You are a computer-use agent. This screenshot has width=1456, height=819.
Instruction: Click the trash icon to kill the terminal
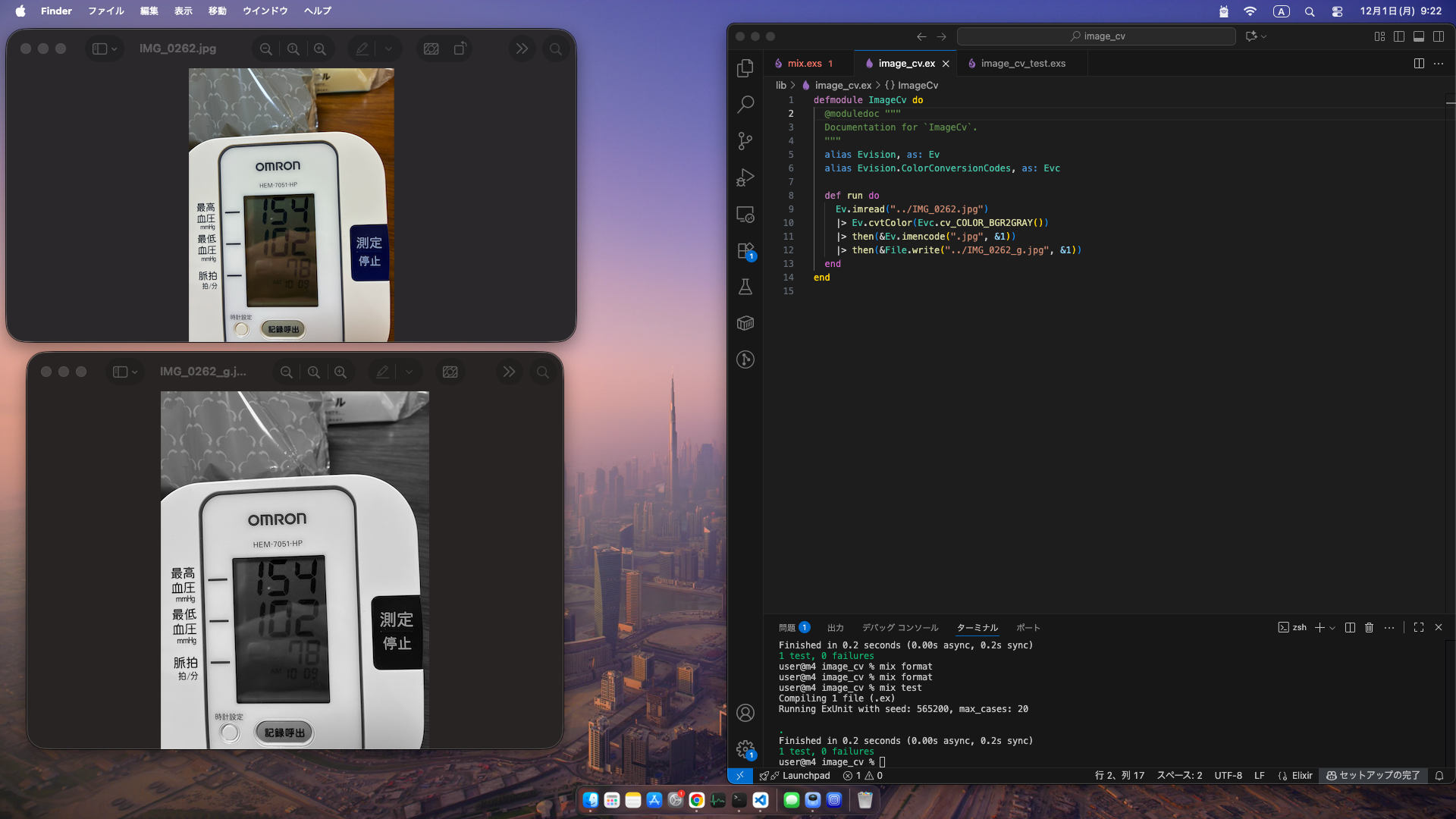1369,627
